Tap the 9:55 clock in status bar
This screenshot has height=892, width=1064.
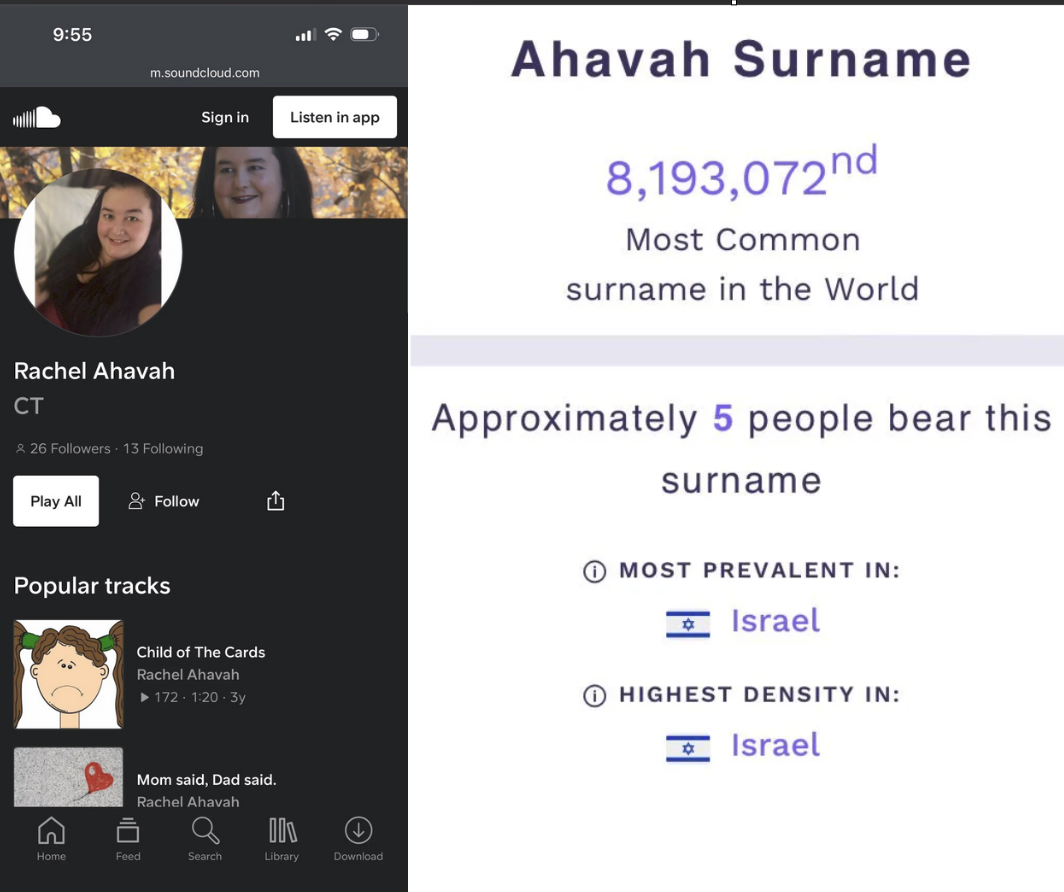pos(73,35)
